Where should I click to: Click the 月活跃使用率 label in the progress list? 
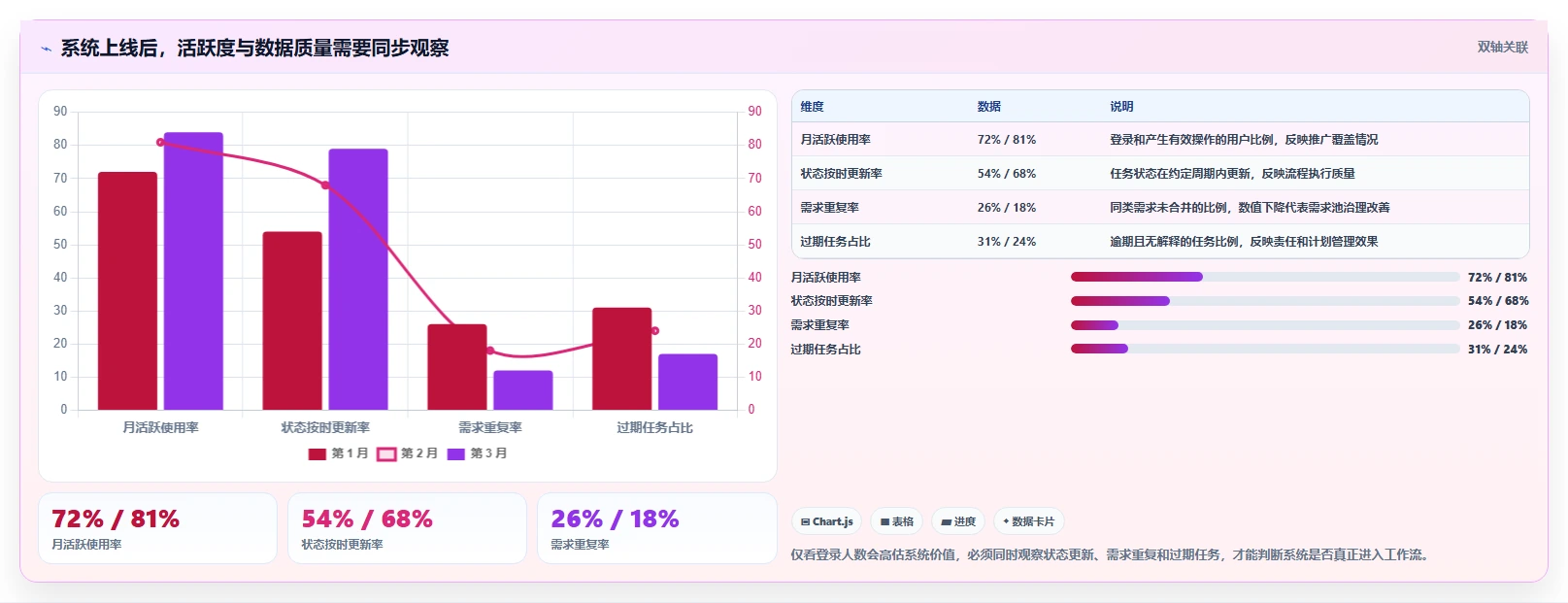825,278
